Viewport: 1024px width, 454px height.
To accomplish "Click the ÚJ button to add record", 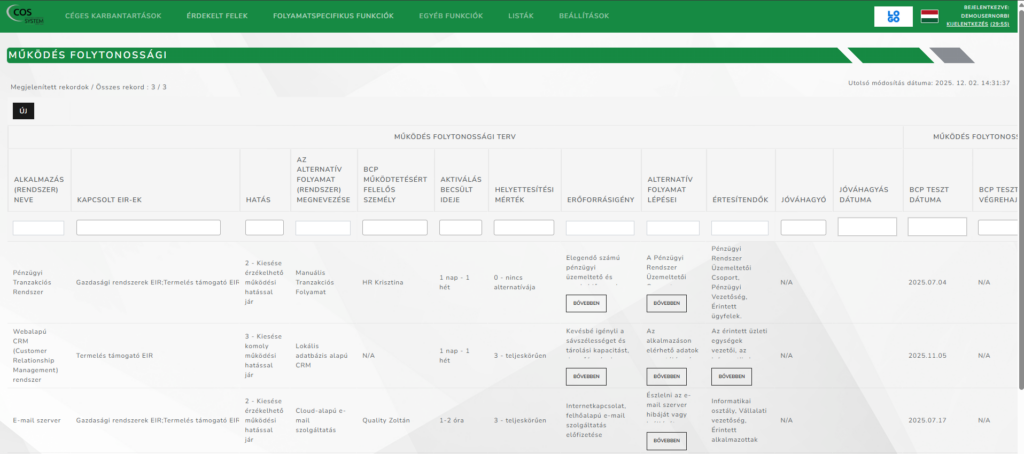I will point(24,111).
